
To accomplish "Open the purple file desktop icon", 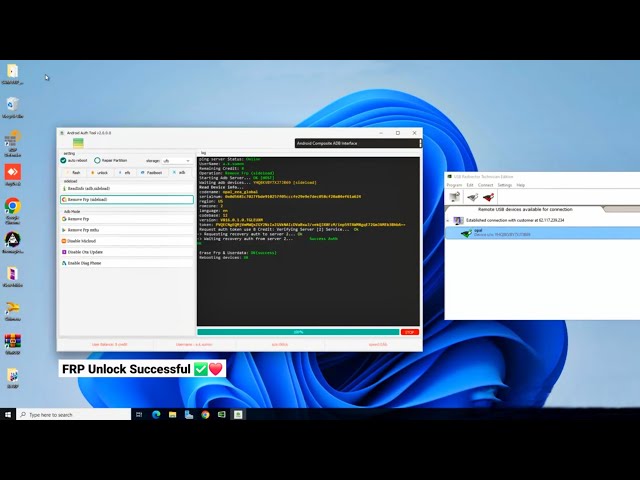I will pos(12,276).
